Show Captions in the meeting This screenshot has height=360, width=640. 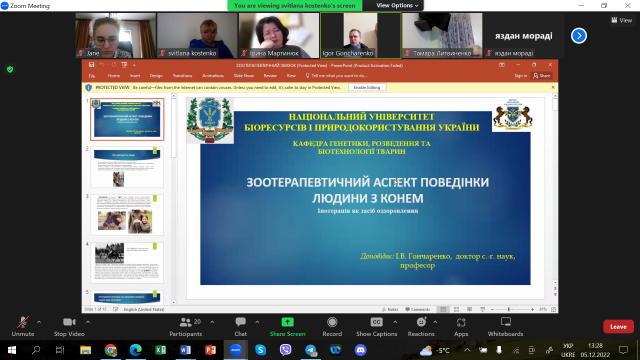(376, 327)
